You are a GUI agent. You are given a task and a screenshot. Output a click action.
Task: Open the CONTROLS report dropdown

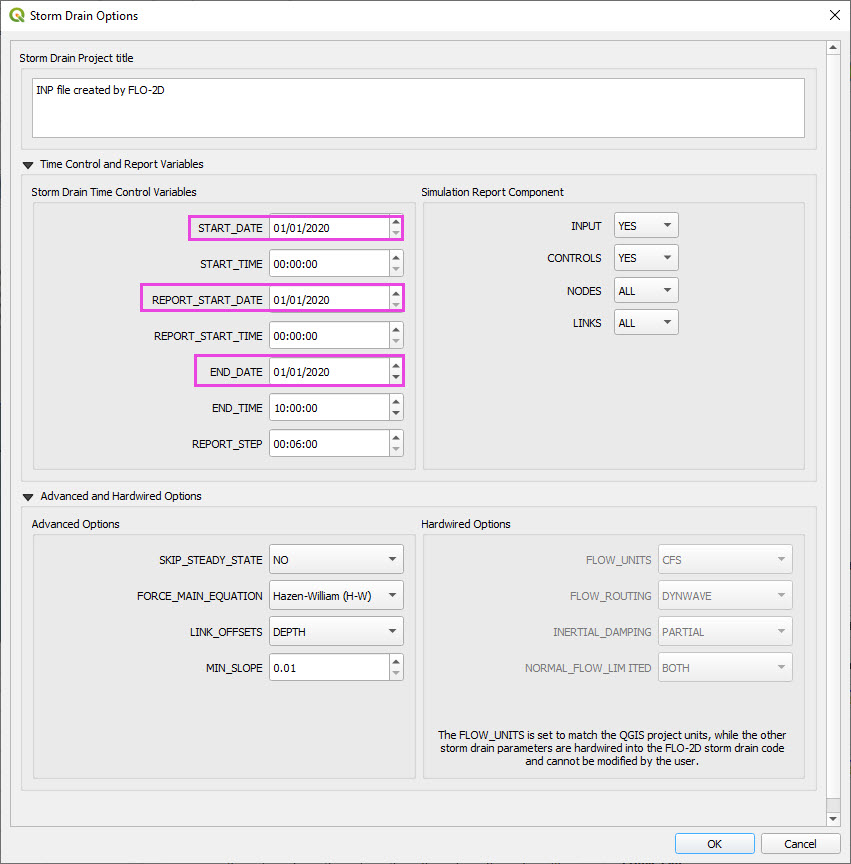tap(646, 258)
